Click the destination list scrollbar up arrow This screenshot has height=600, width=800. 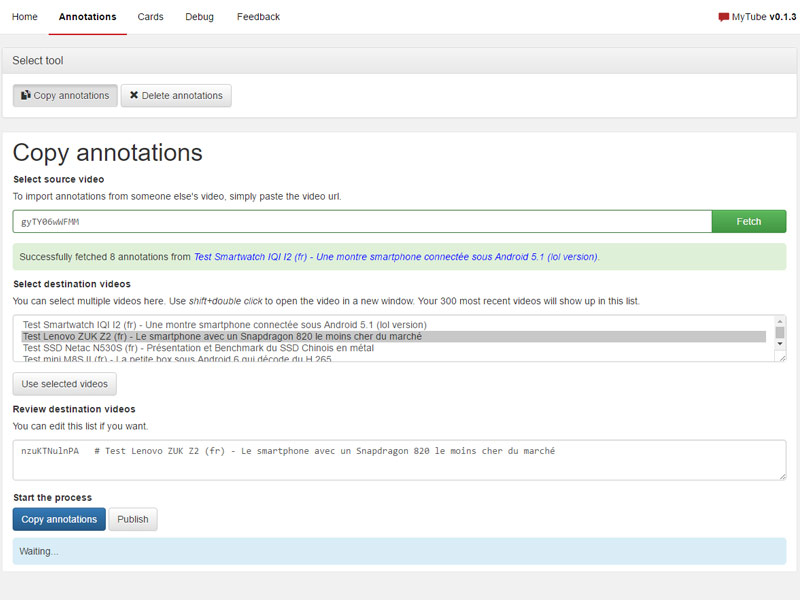780,321
